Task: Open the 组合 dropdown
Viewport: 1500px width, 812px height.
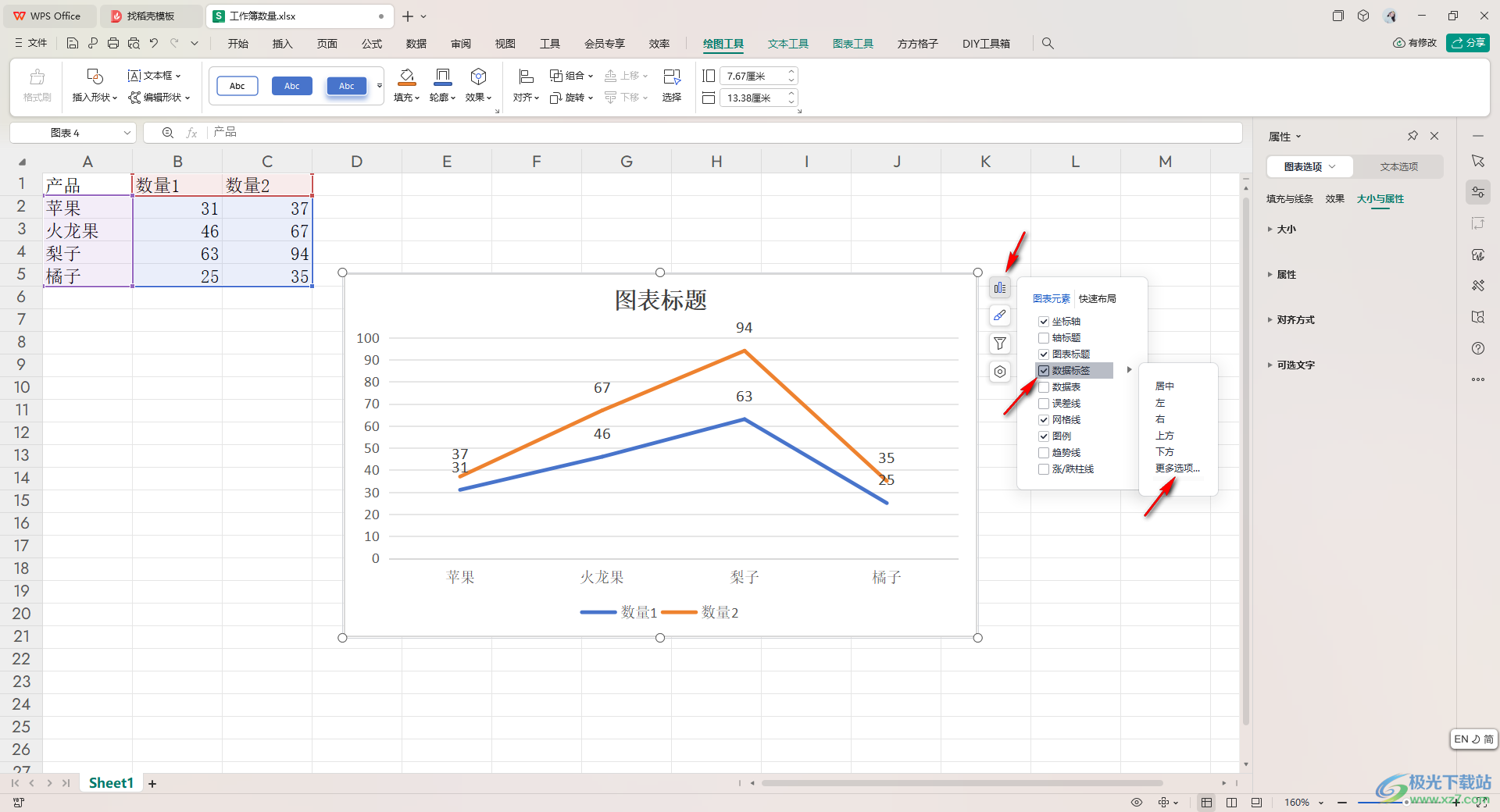Action: pyautogui.click(x=572, y=76)
